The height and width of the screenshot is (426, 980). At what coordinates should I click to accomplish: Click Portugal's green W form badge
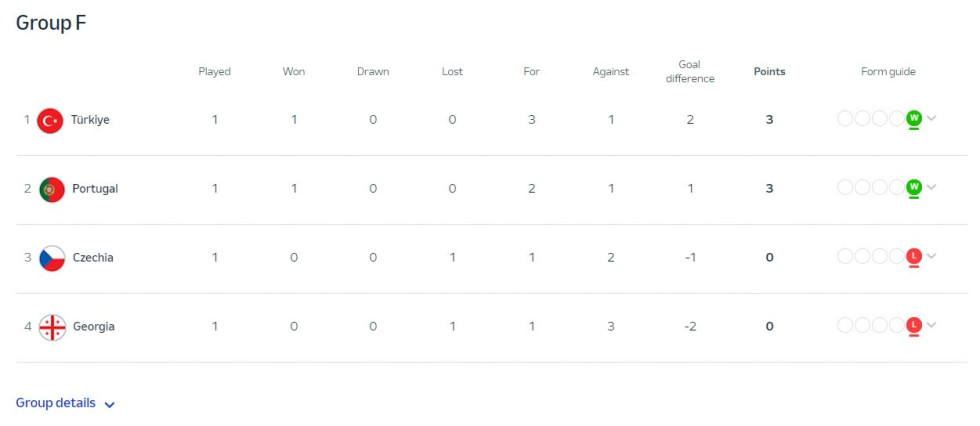pyautogui.click(x=914, y=187)
